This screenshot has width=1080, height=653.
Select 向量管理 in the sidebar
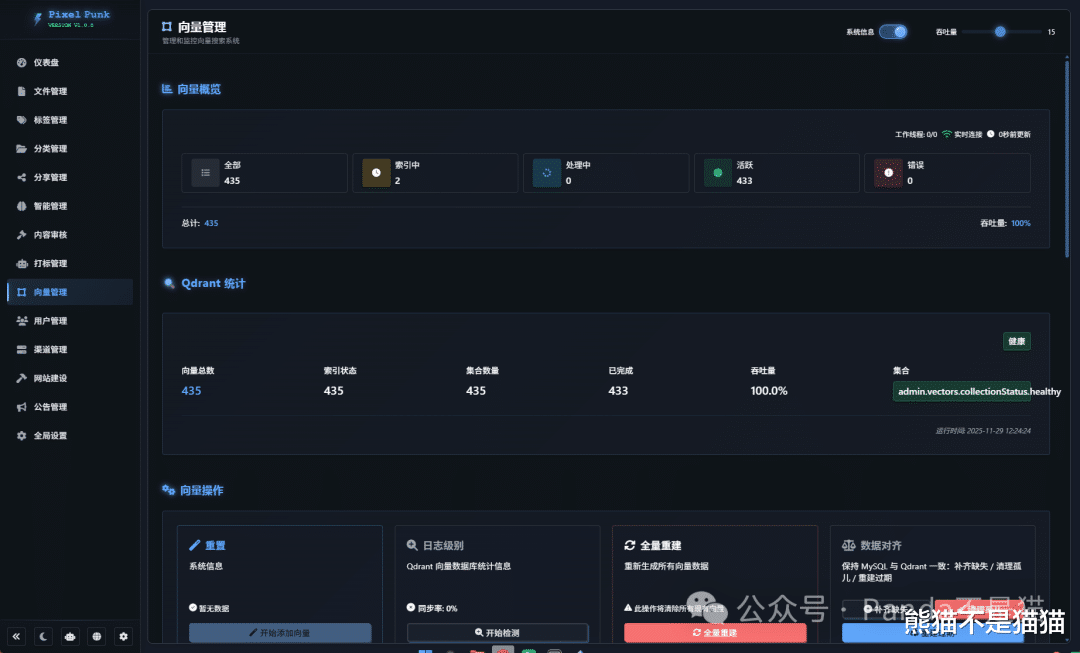(70, 292)
